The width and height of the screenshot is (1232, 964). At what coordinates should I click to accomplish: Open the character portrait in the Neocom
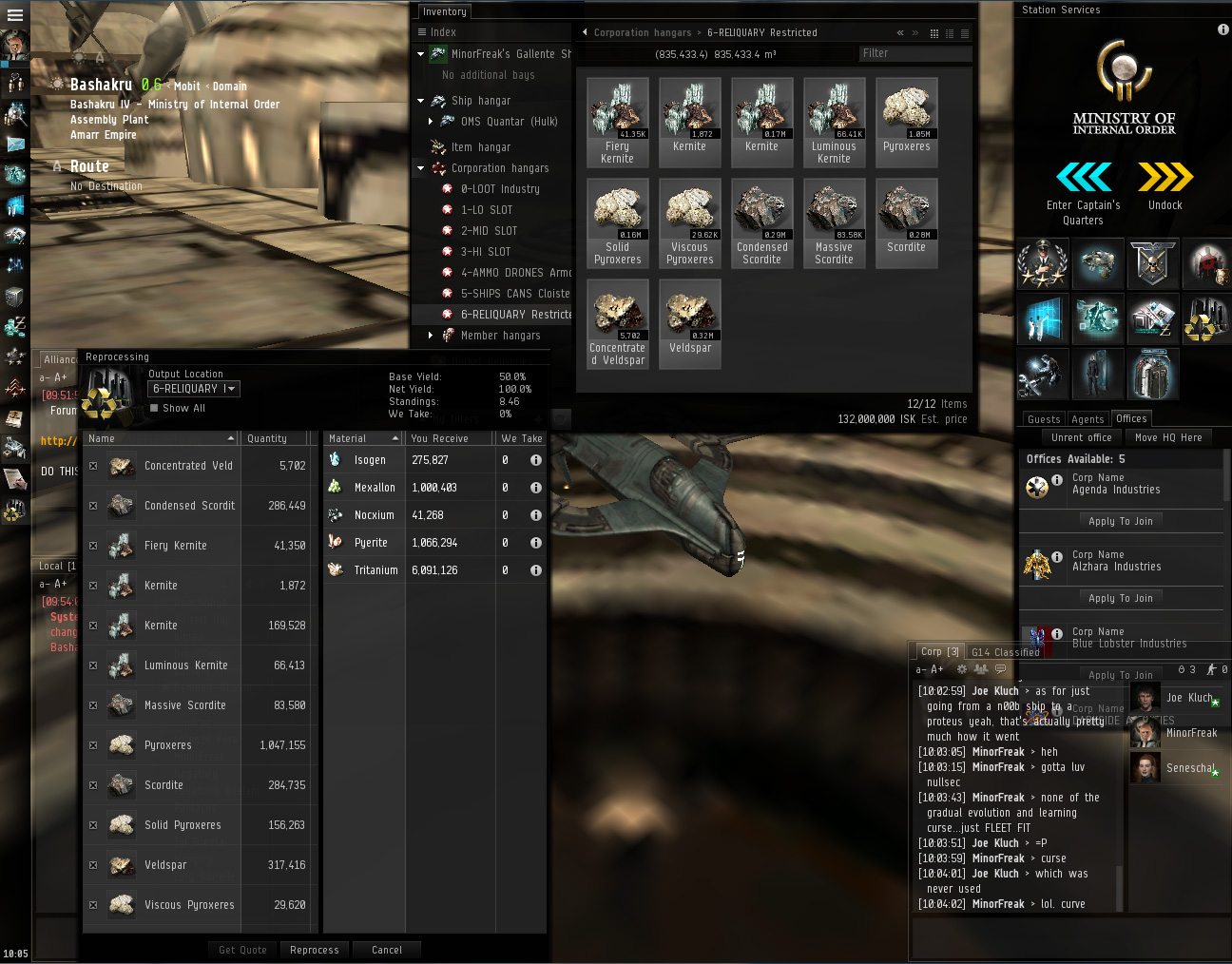[14, 45]
